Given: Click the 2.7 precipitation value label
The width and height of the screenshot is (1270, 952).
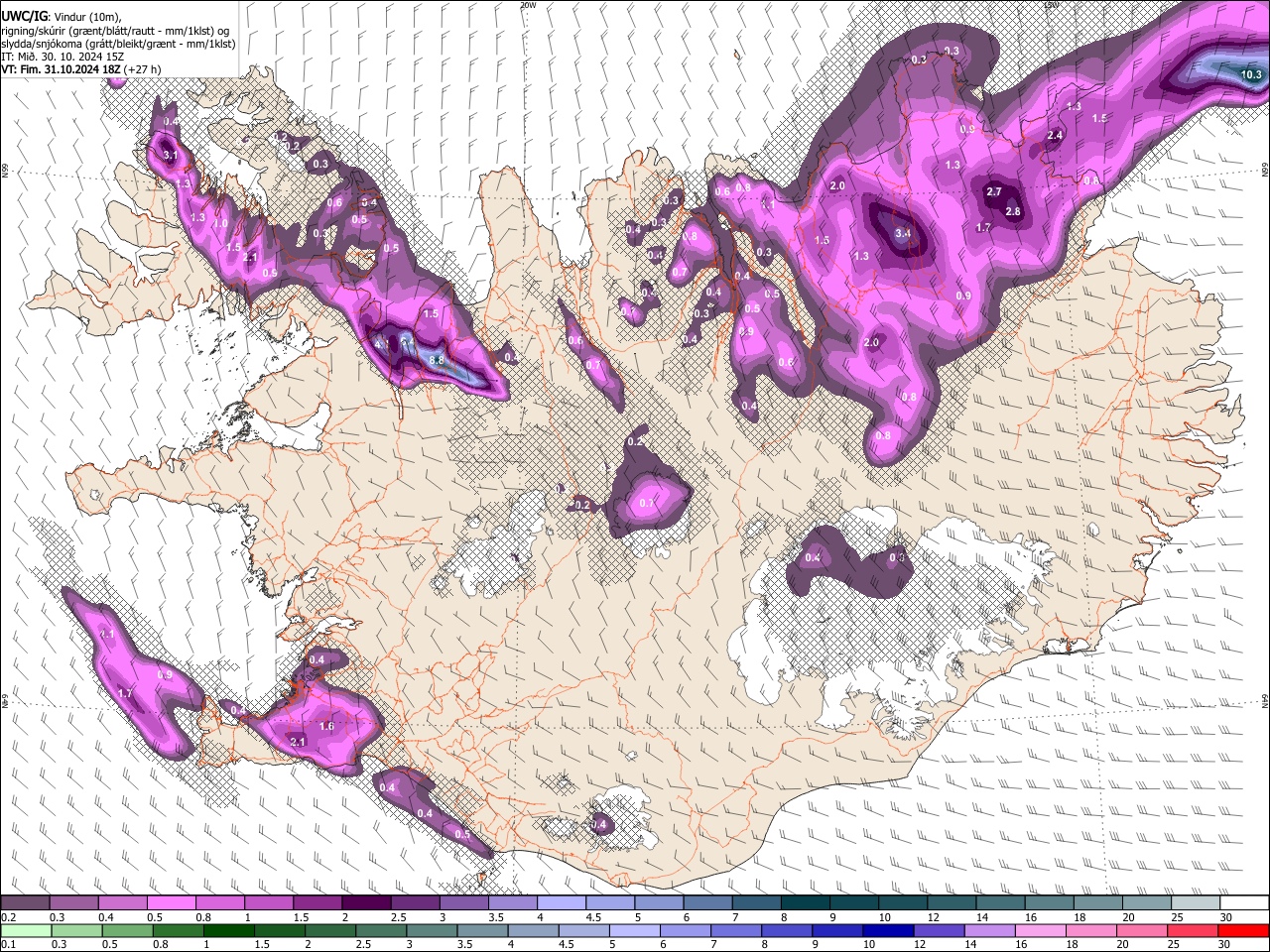Looking at the screenshot, I should point(993,192).
